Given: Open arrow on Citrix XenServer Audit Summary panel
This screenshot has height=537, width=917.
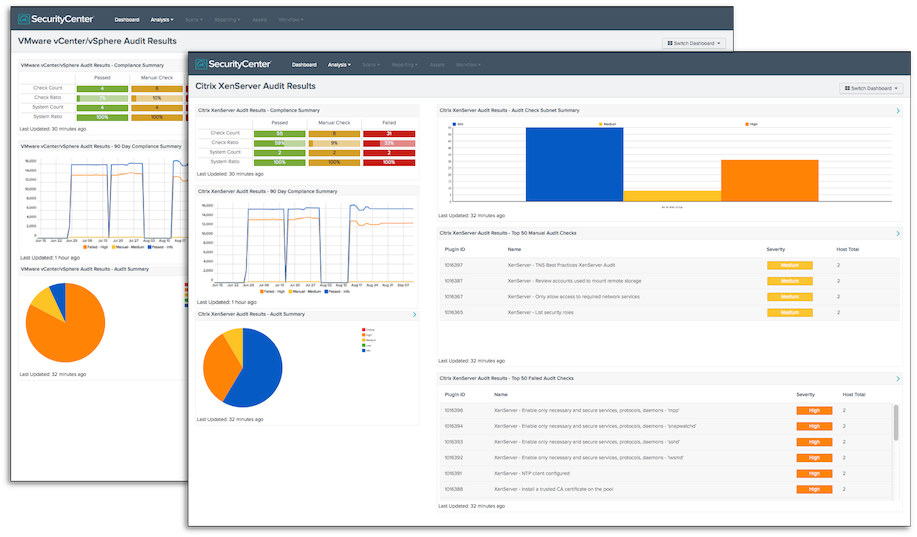Looking at the screenshot, I should (415, 315).
